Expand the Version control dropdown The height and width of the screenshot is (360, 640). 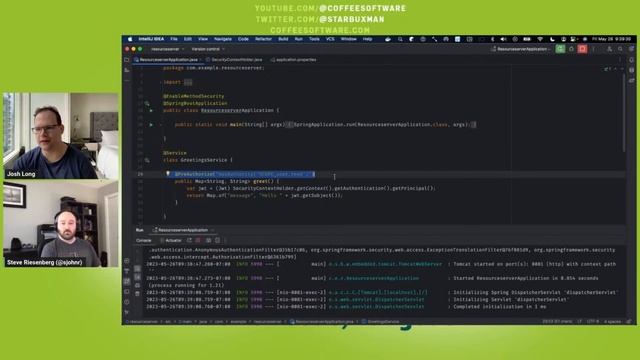[208, 49]
